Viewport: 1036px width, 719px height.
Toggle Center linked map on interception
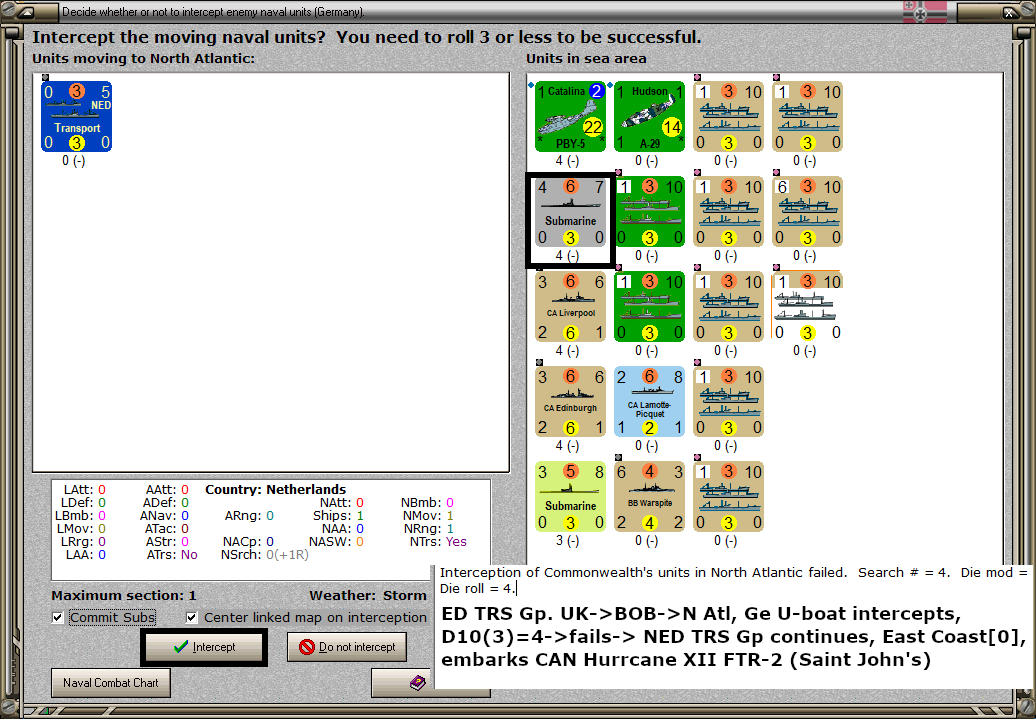(192, 617)
